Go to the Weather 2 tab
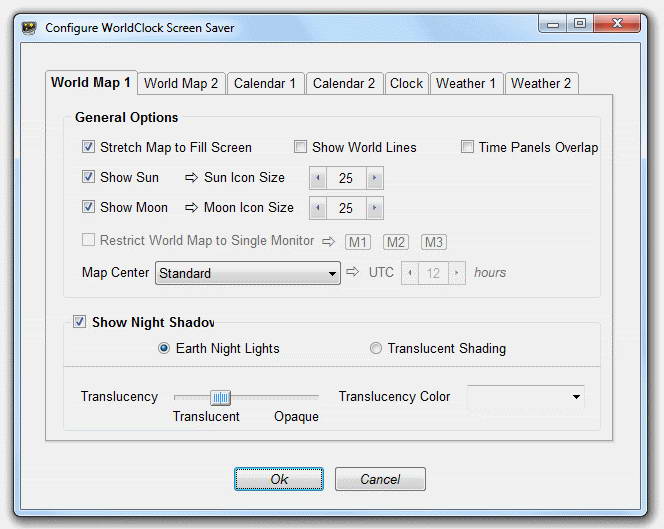 click(541, 83)
